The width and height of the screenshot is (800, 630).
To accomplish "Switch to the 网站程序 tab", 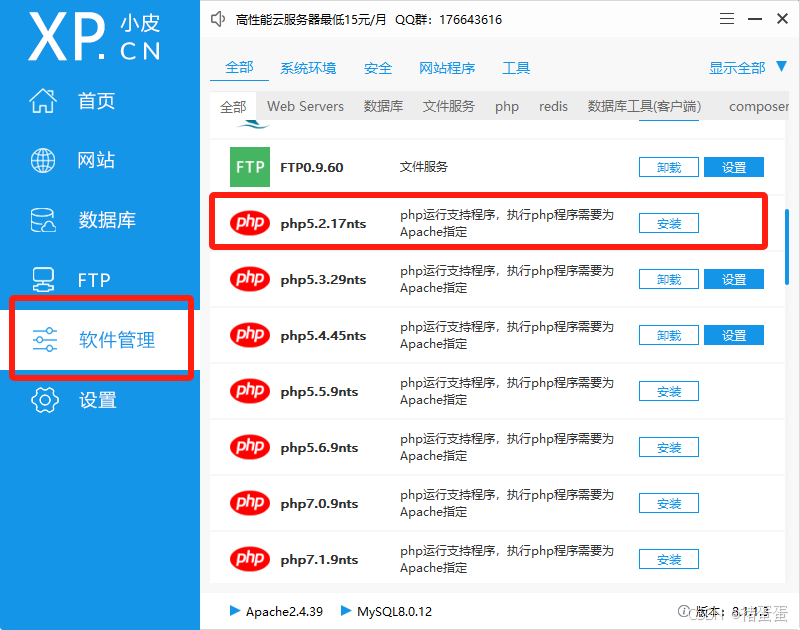I will pyautogui.click(x=447, y=68).
